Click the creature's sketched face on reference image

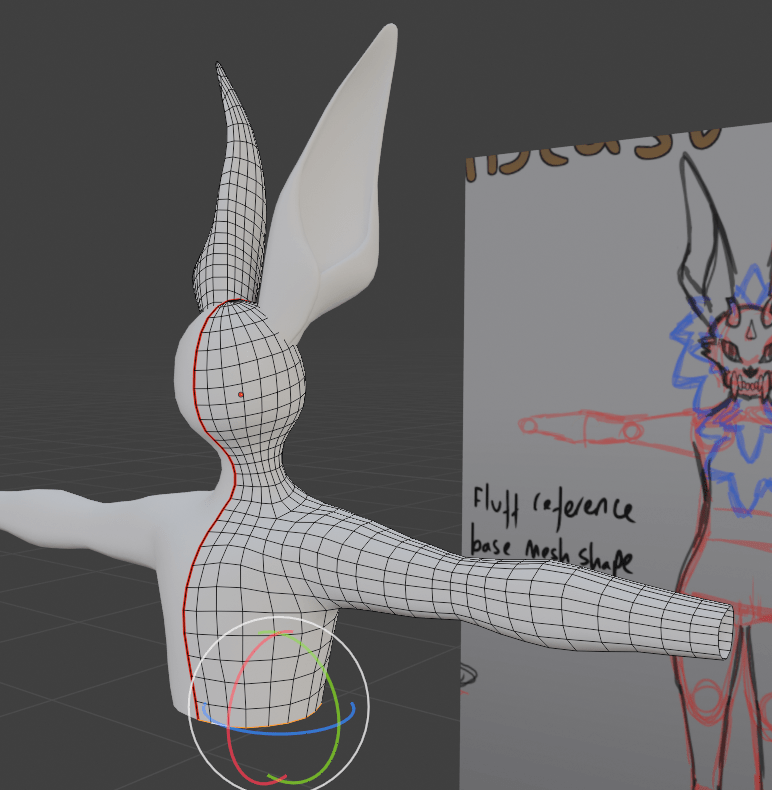pos(742,350)
